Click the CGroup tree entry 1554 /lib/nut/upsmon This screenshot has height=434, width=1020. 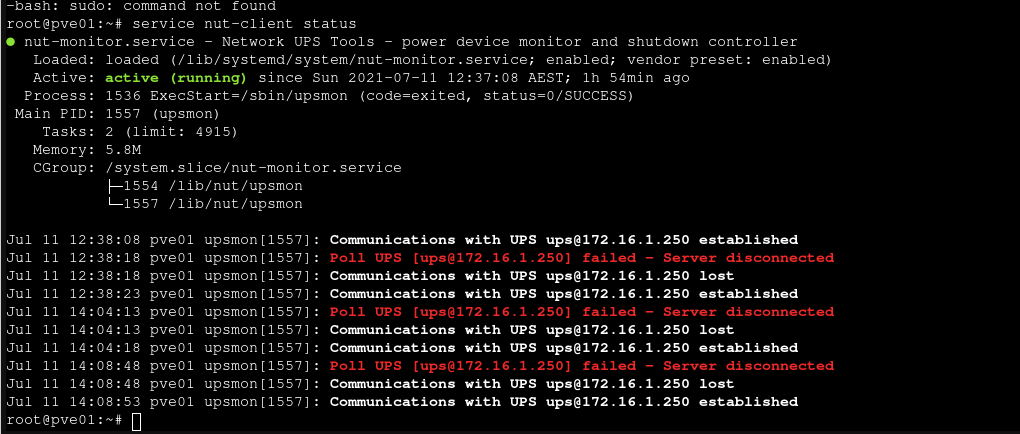pyautogui.click(x=205, y=186)
